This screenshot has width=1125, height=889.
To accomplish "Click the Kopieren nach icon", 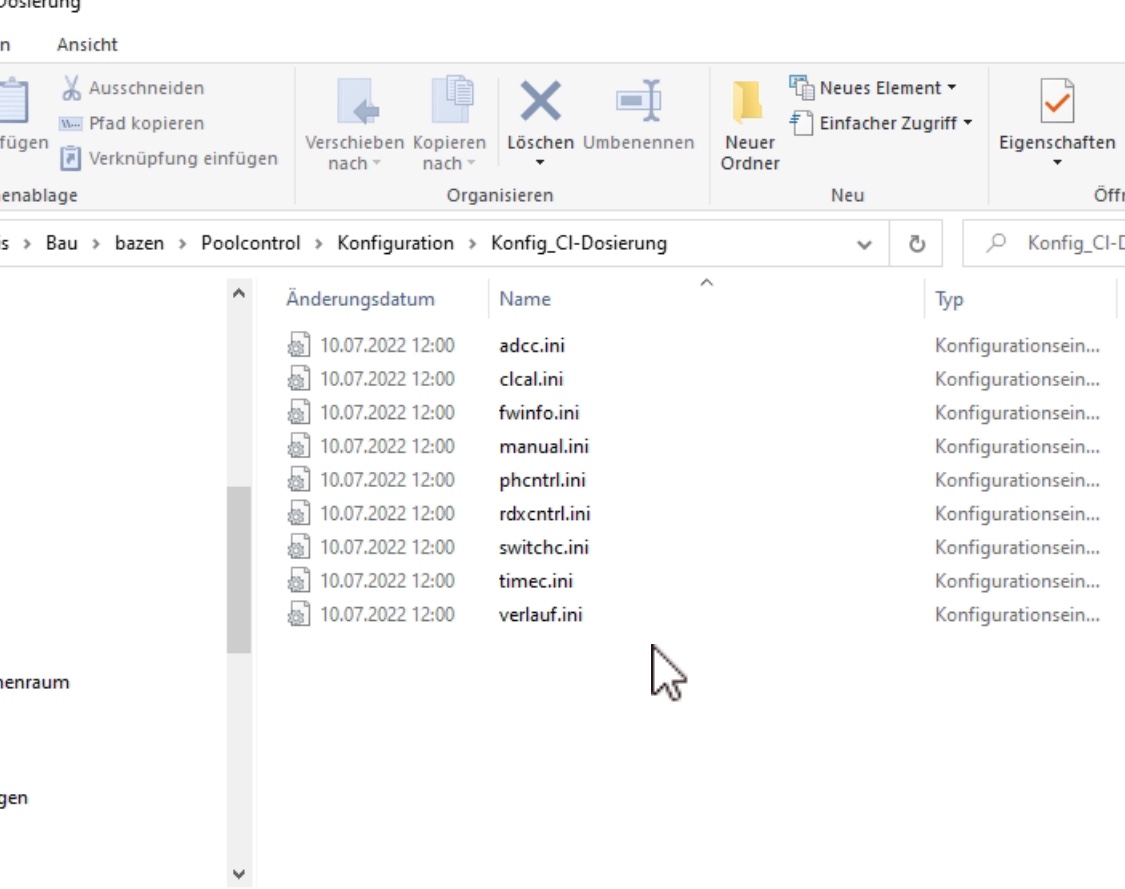I will [452, 99].
